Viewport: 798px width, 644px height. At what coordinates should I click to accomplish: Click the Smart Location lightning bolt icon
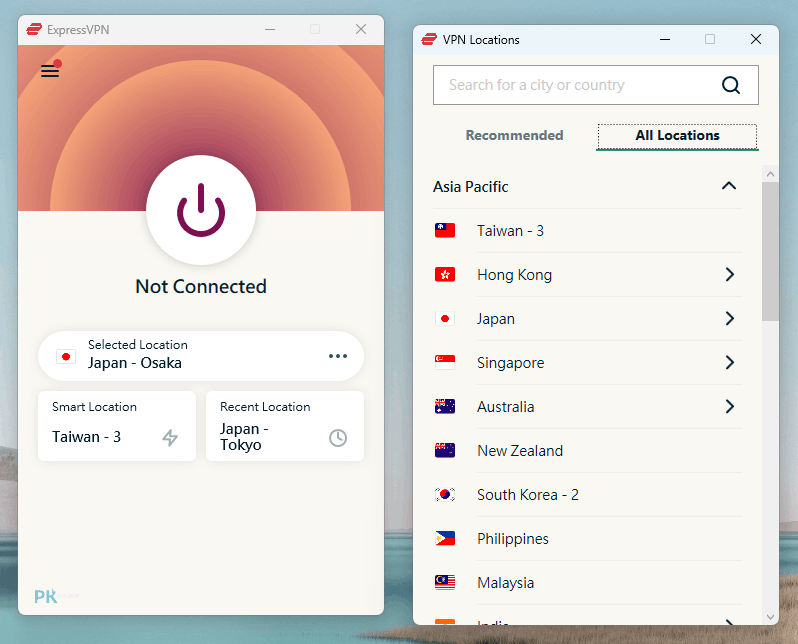(x=170, y=437)
